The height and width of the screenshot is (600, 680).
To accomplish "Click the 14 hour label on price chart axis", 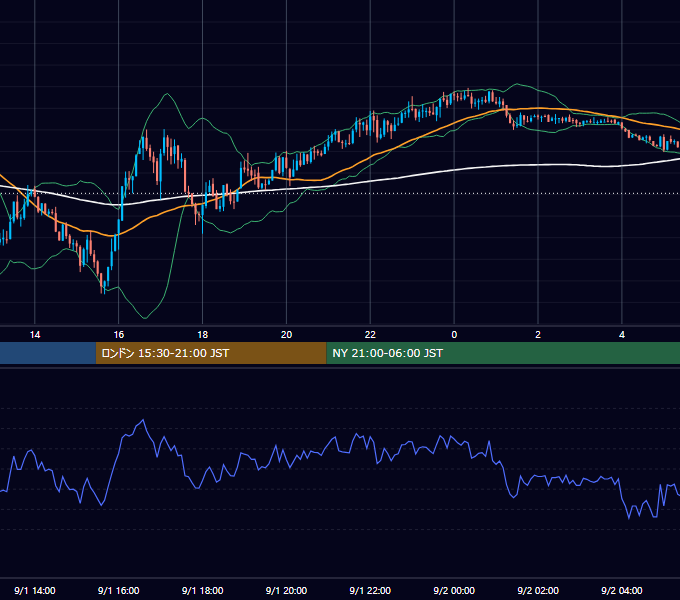I will point(35,335).
